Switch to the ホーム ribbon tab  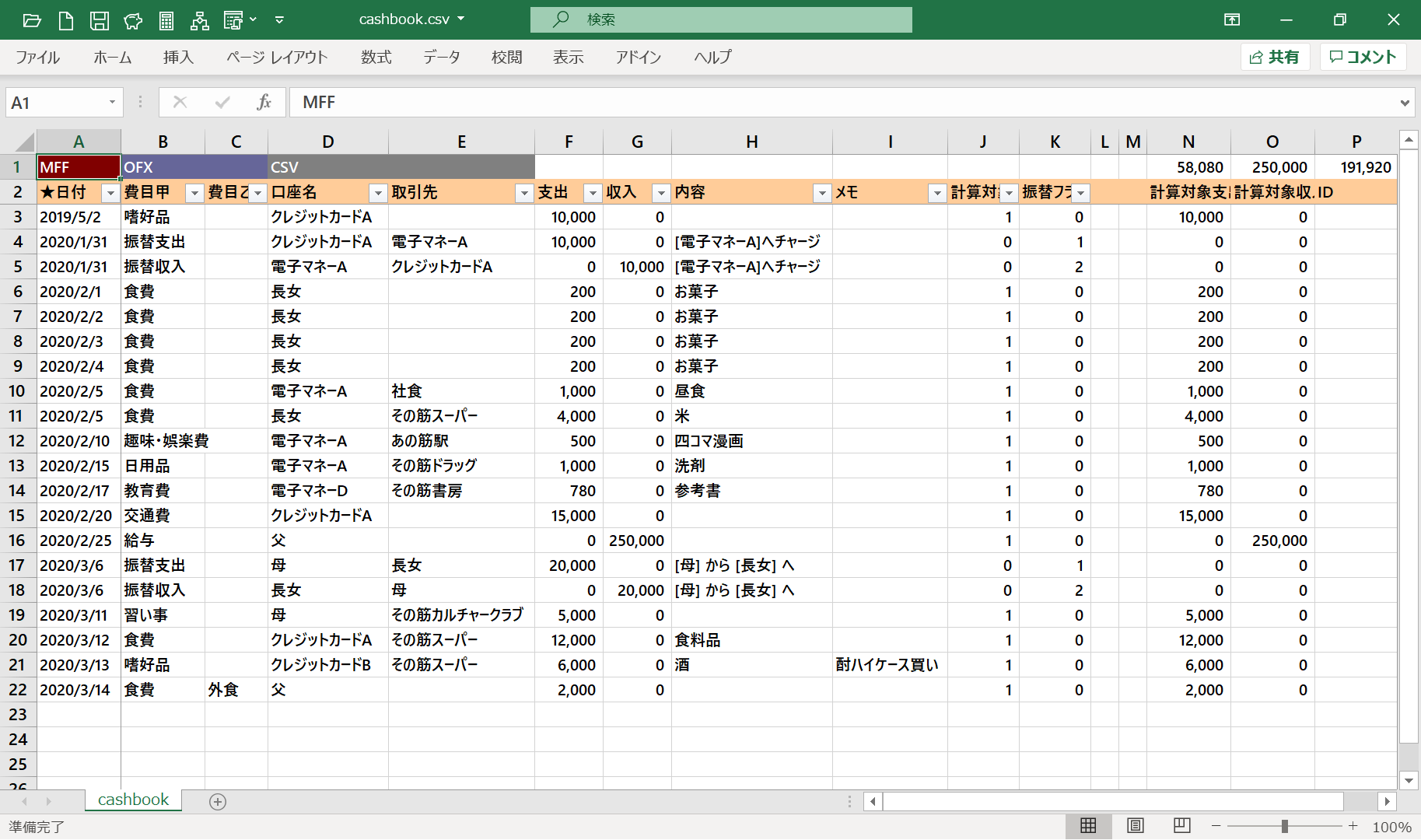tap(112, 57)
